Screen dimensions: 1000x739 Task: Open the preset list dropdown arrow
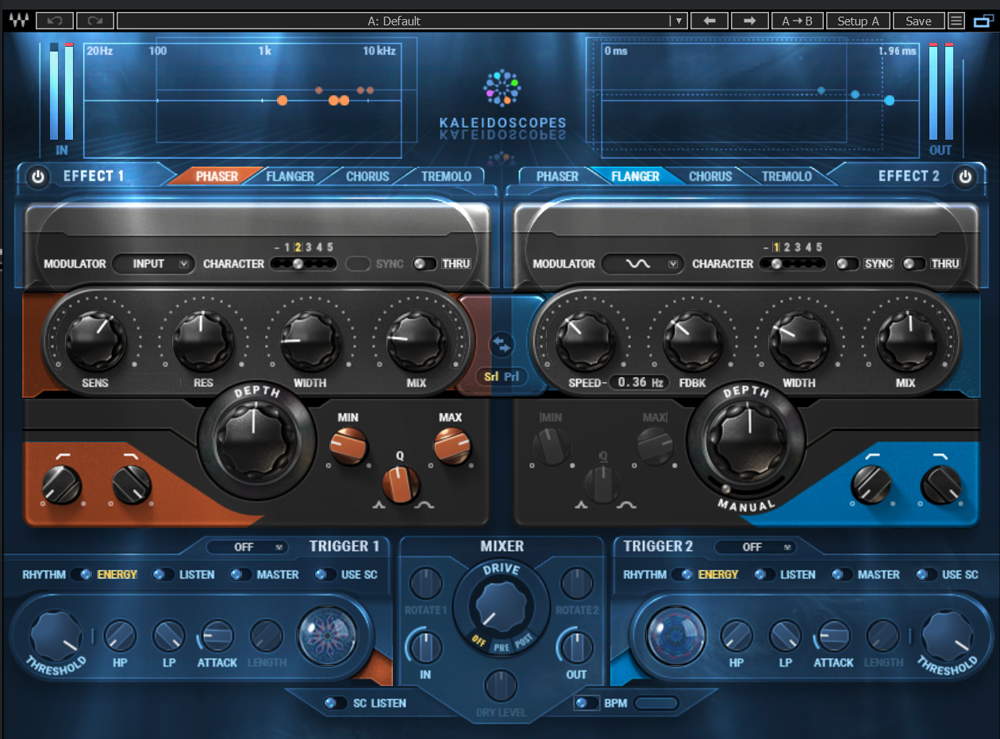679,20
